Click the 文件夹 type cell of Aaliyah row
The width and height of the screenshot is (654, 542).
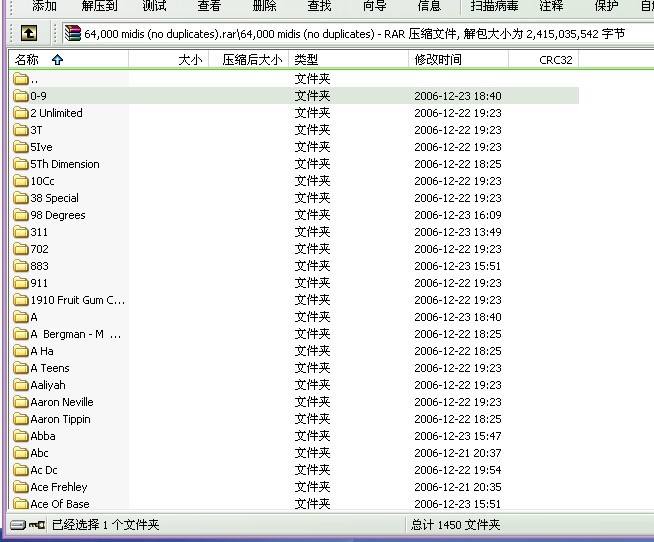click(x=312, y=385)
